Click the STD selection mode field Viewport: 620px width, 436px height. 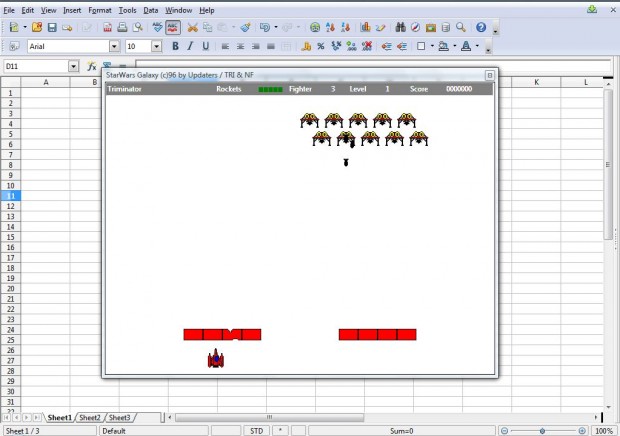click(x=256, y=431)
